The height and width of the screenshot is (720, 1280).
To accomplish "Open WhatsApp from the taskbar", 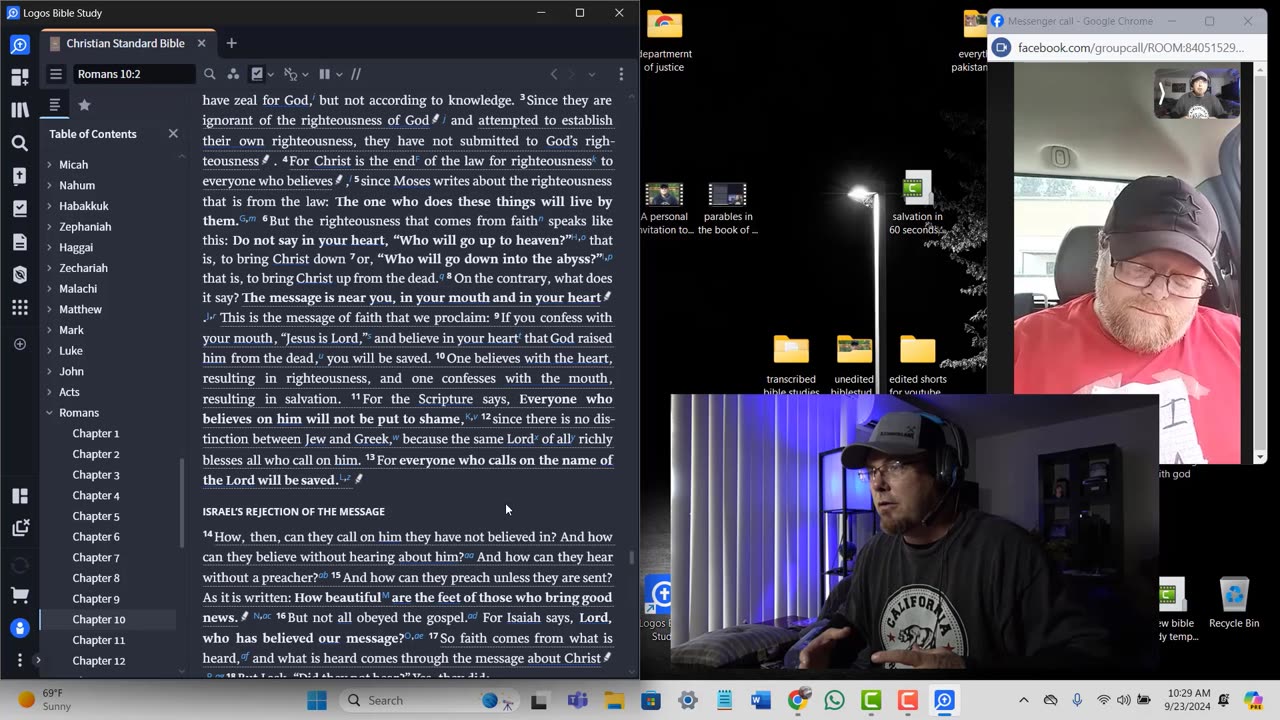I will 834,700.
